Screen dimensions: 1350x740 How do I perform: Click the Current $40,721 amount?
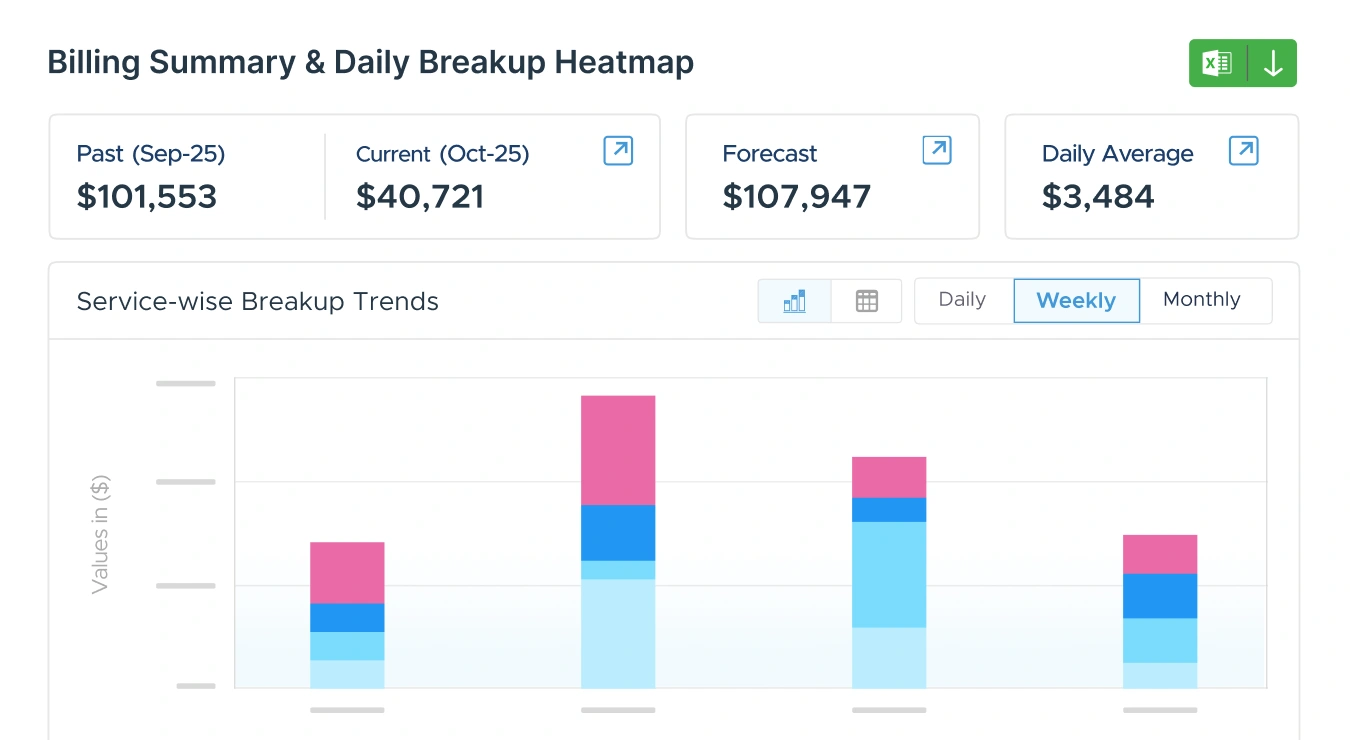pos(420,197)
